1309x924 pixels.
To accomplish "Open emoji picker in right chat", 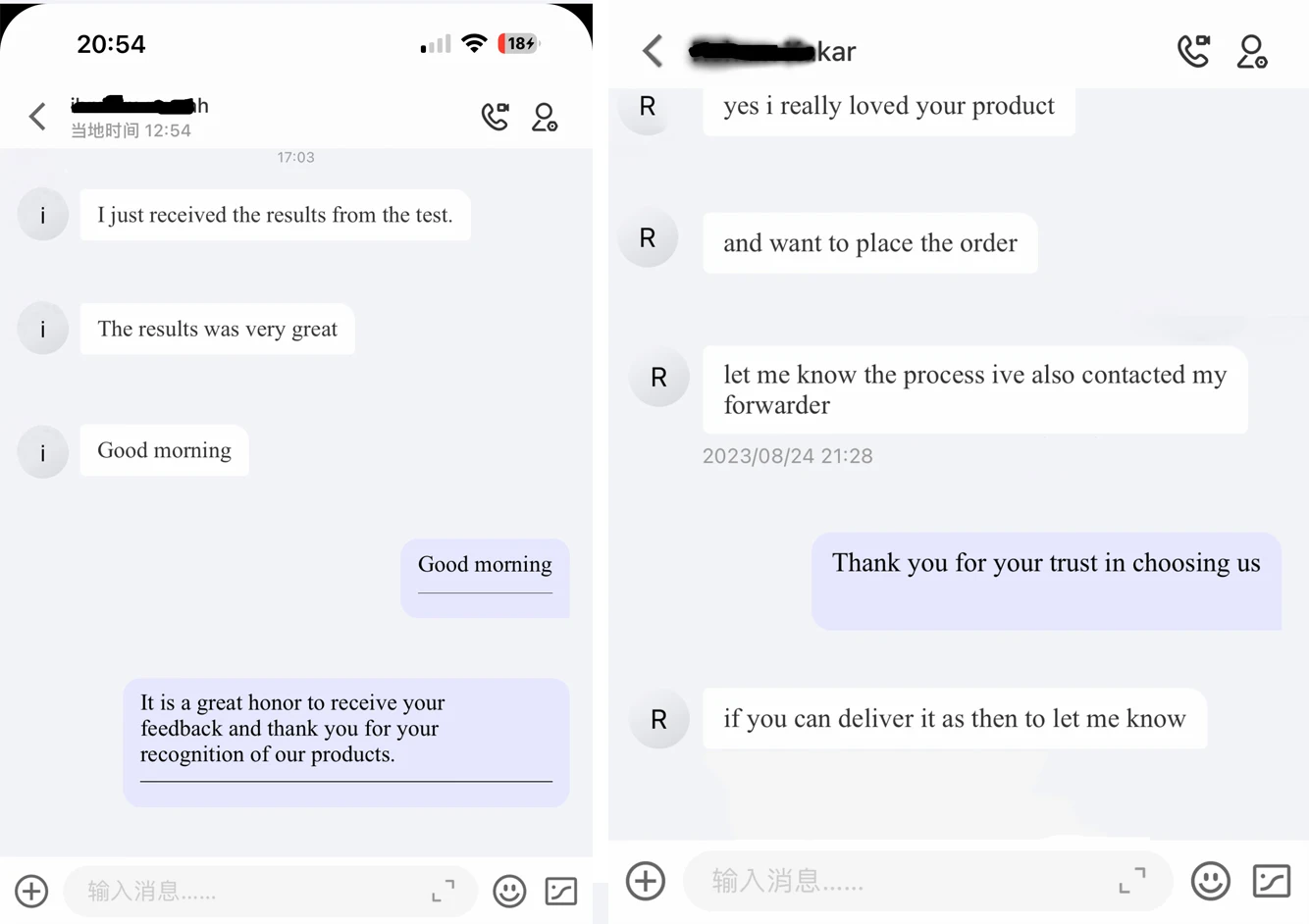I will (1210, 881).
